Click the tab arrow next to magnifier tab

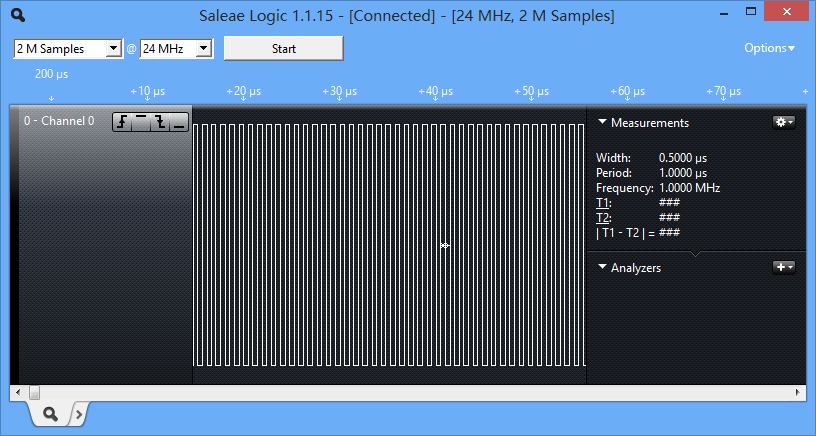[79, 414]
